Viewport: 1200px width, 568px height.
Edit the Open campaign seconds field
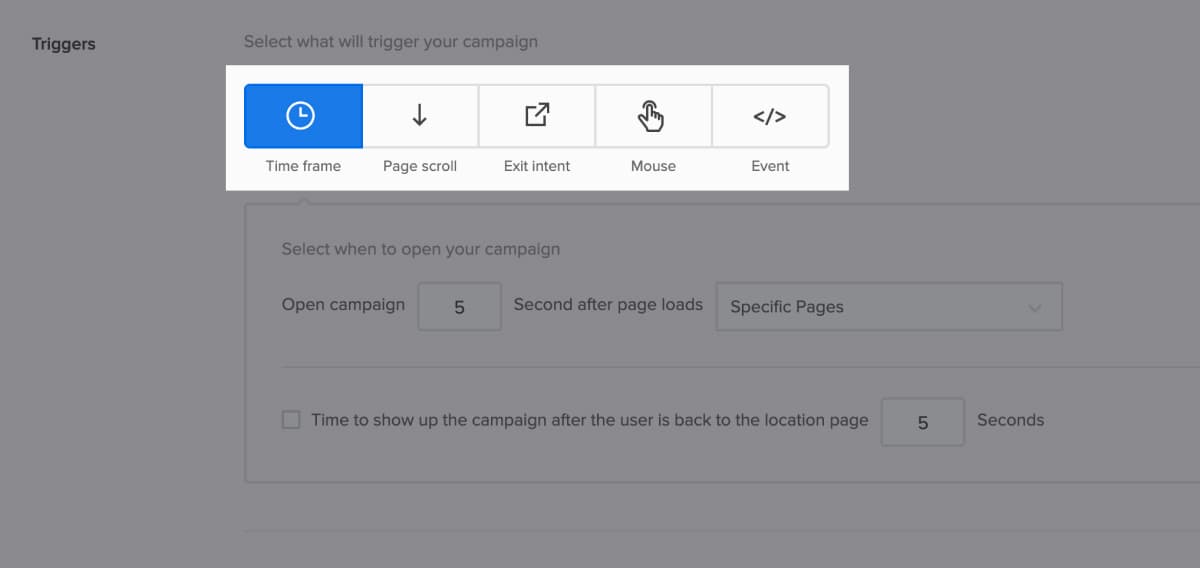[459, 306]
